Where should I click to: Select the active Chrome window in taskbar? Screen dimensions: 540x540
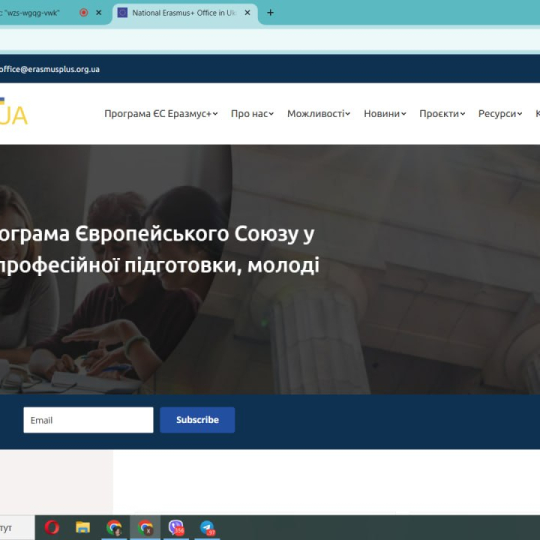click(x=145, y=527)
